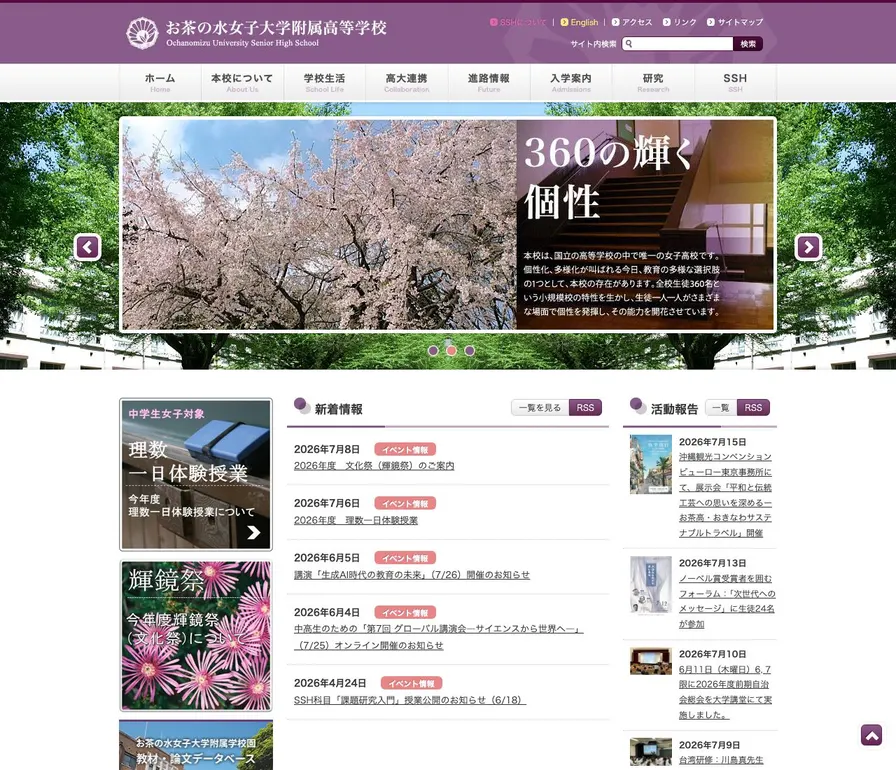Image resolution: width=896 pixels, height=770 pixels.
Task: Open 講演「生成AI時代の教育の未来」news link
Action: [x=412, y=575]
